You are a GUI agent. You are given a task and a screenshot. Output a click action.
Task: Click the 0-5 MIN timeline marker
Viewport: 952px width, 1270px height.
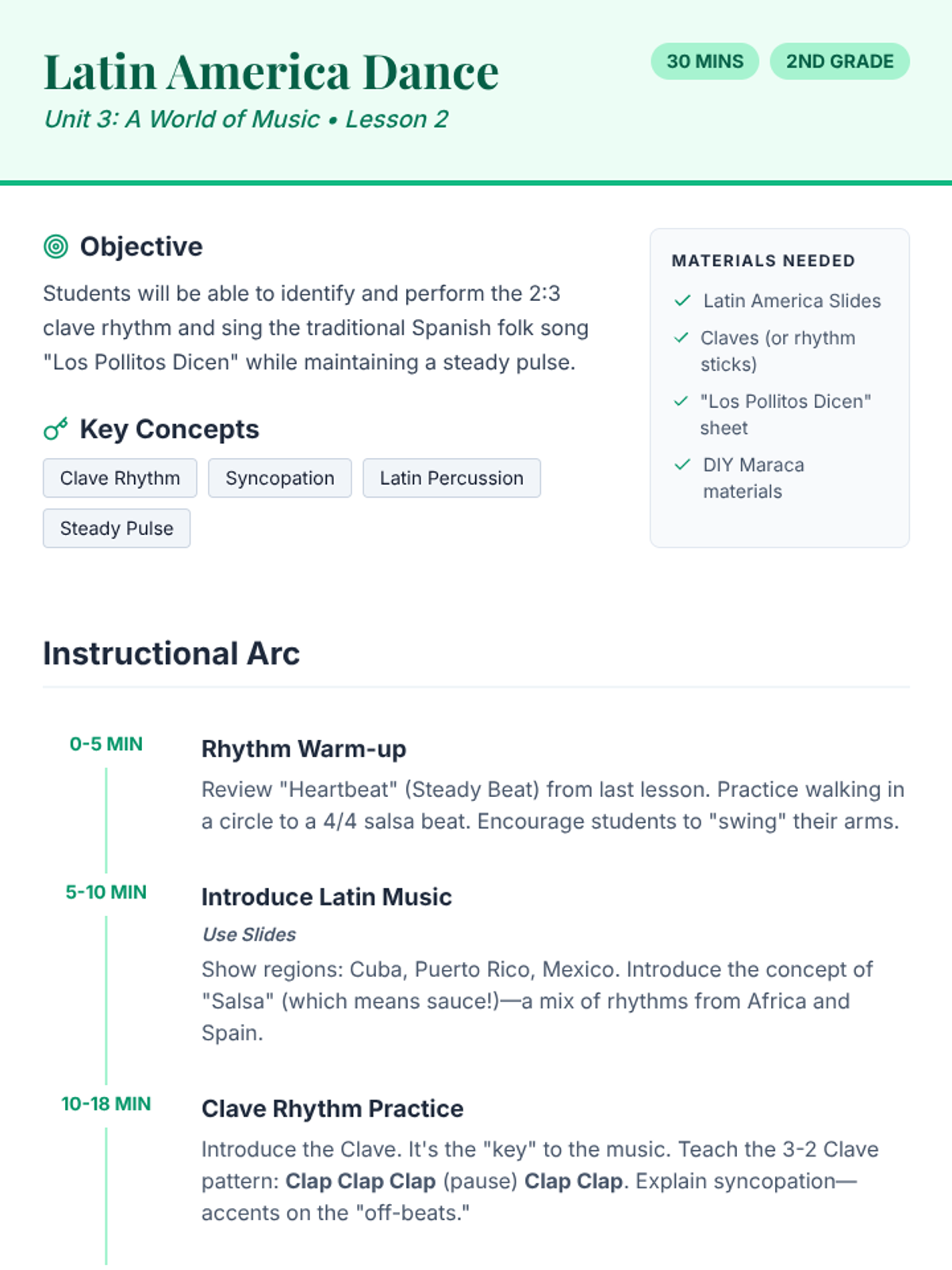[106, 744]
